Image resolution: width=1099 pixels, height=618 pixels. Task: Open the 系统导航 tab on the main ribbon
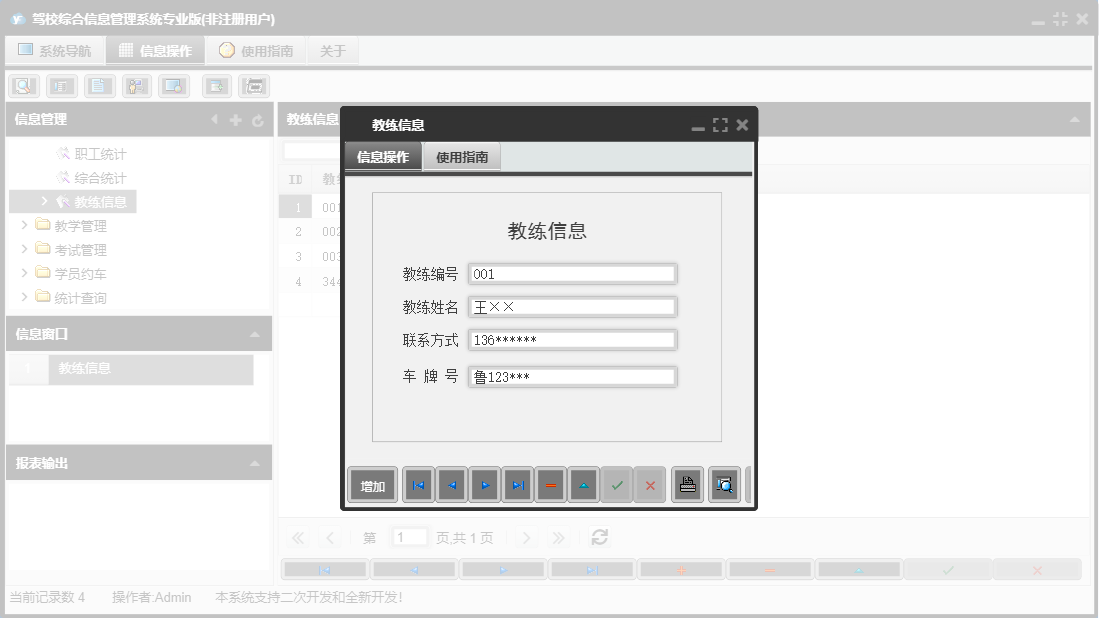tap(55, 49)
